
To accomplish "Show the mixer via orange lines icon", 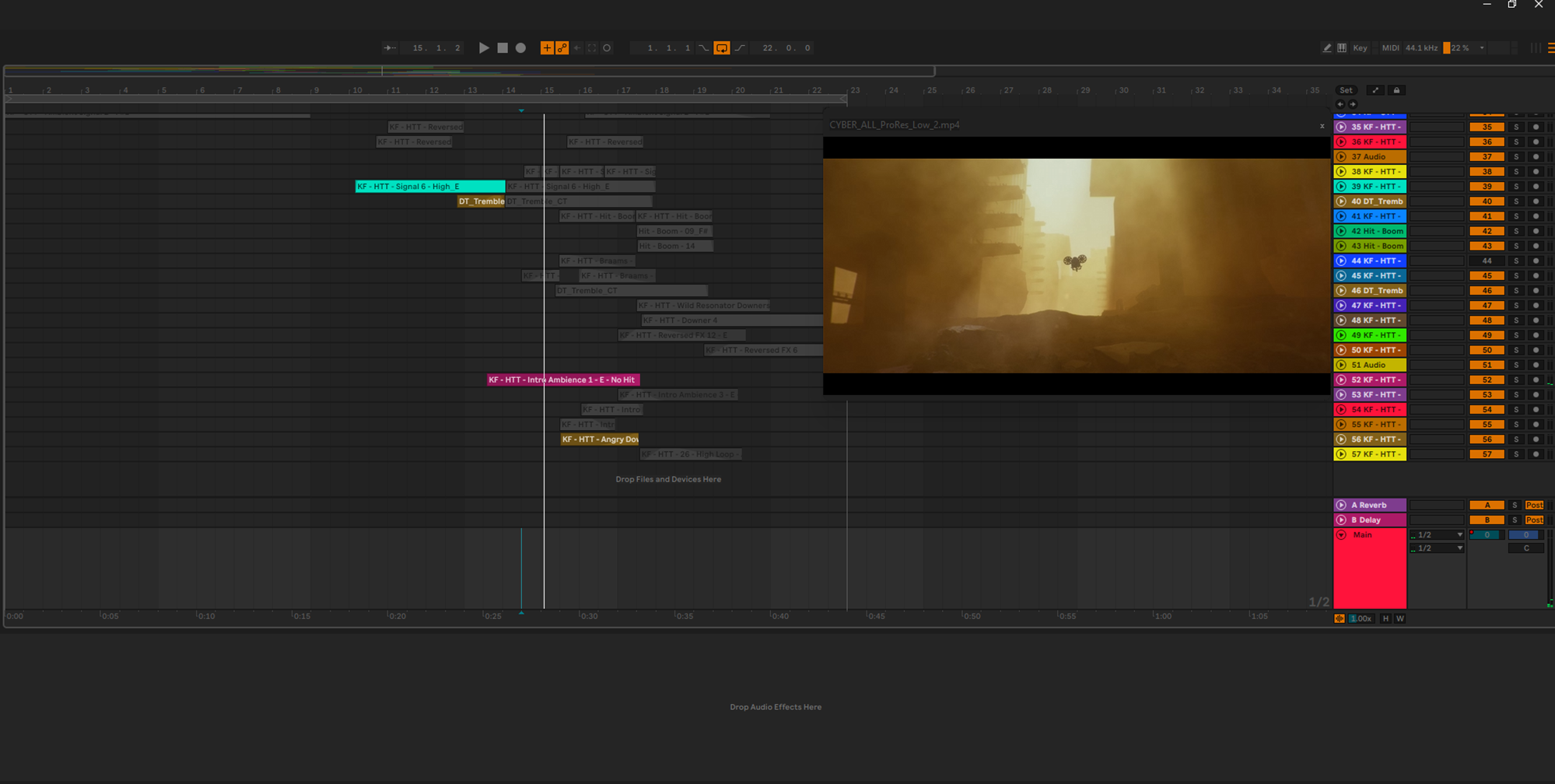I will tap(1550, 48).
